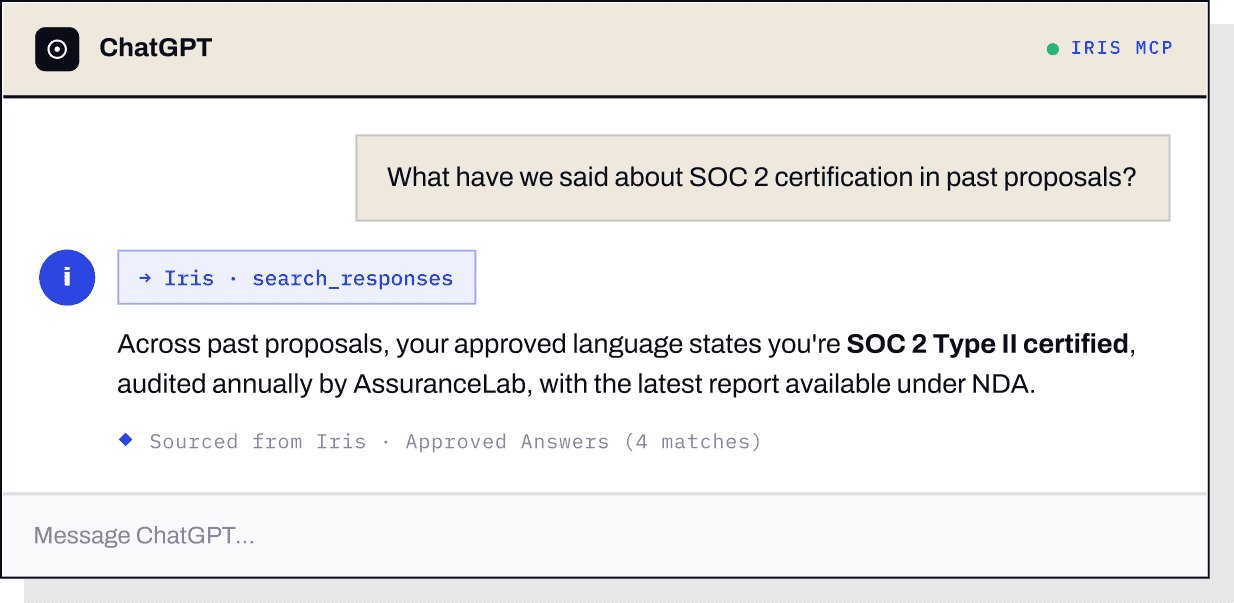The height and width of the screenshot is (603, 1234).
Task: Click the bold SOC 2 Type II certified text
Action: click(x=988, y=345)
